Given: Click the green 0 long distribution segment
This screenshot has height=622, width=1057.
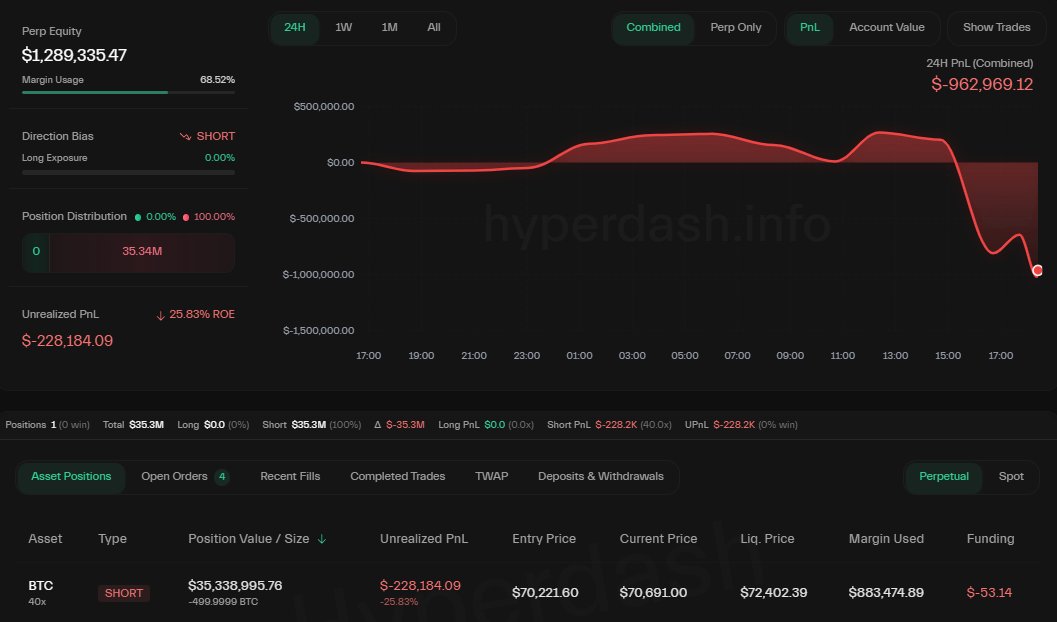Looking at the screenshot, I should 36,252.
